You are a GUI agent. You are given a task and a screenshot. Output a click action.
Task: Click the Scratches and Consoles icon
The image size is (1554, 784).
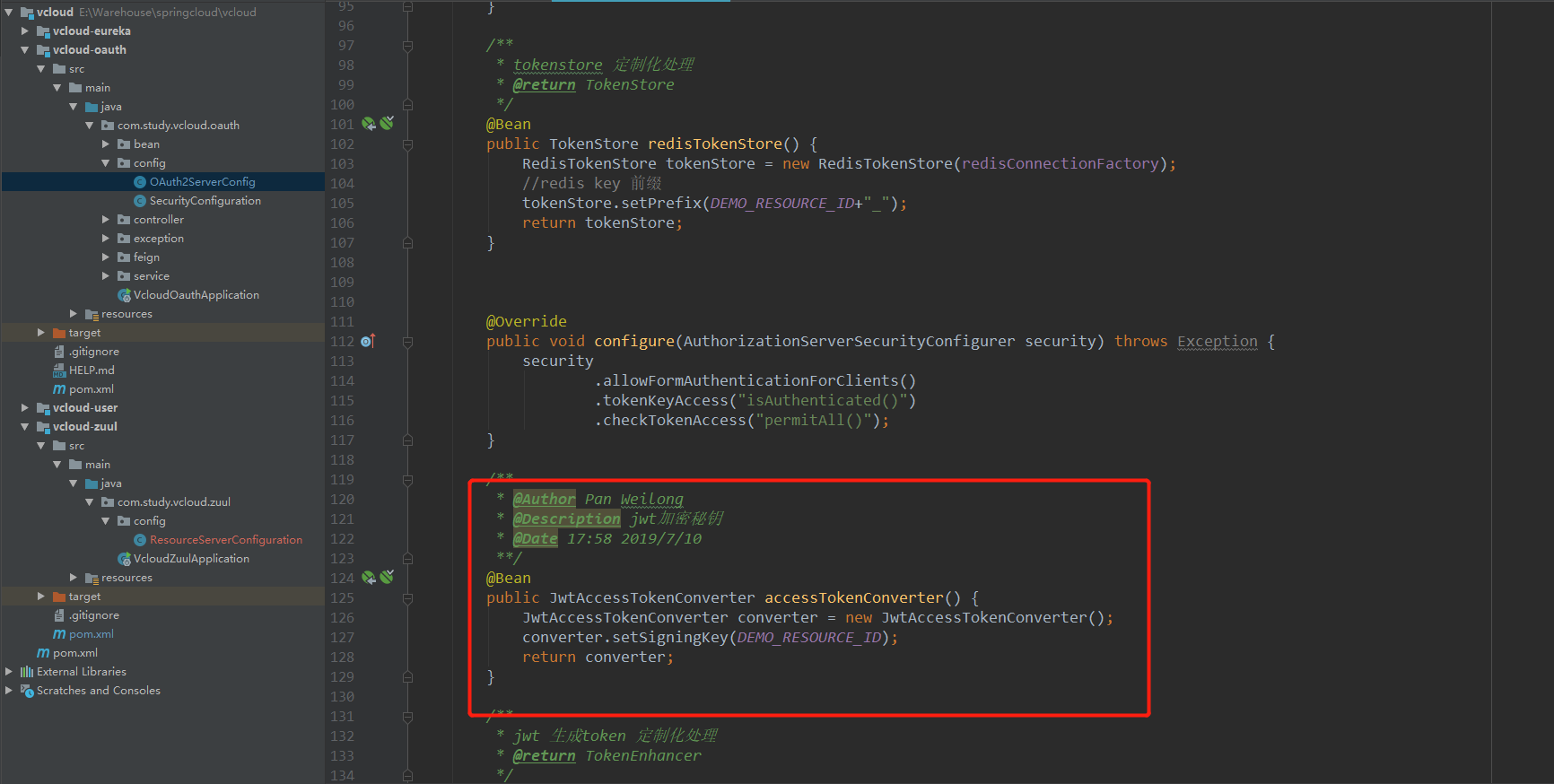pos(27,691)
